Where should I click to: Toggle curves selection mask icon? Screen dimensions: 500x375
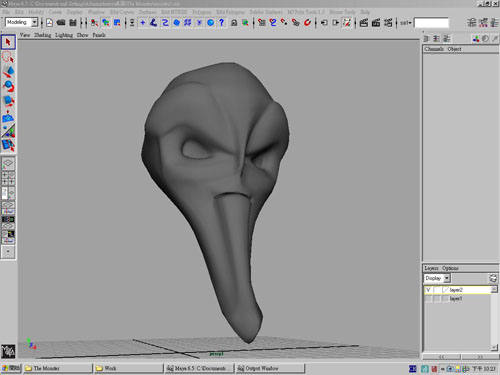(x=165, y=23)
